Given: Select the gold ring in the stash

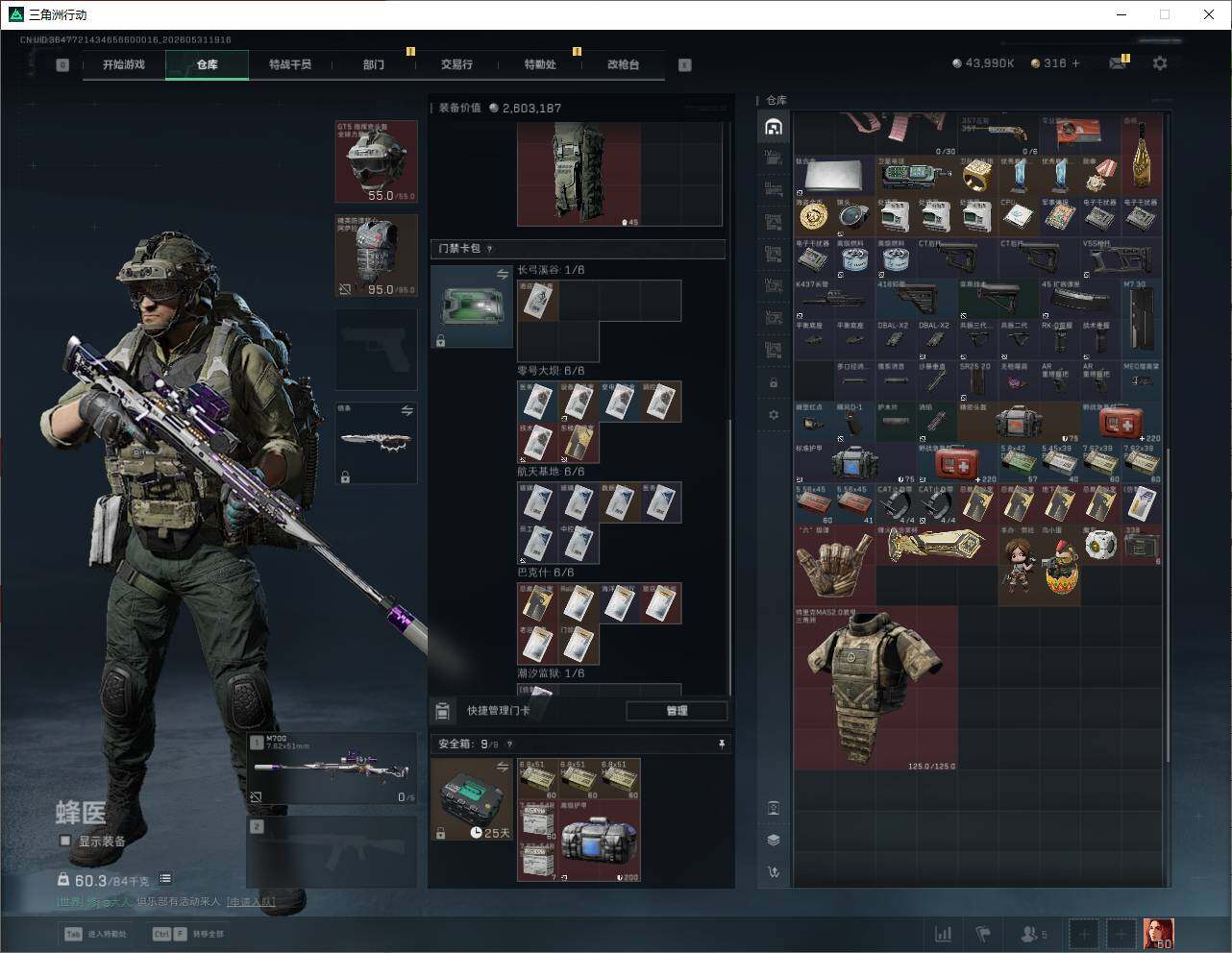Looking at the screenshot, I should (x=978, y=176).
